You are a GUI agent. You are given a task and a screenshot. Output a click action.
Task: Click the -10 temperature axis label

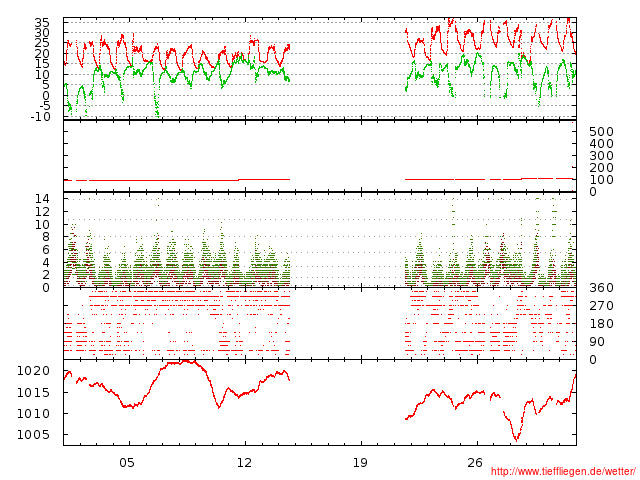tap(40, 117)
